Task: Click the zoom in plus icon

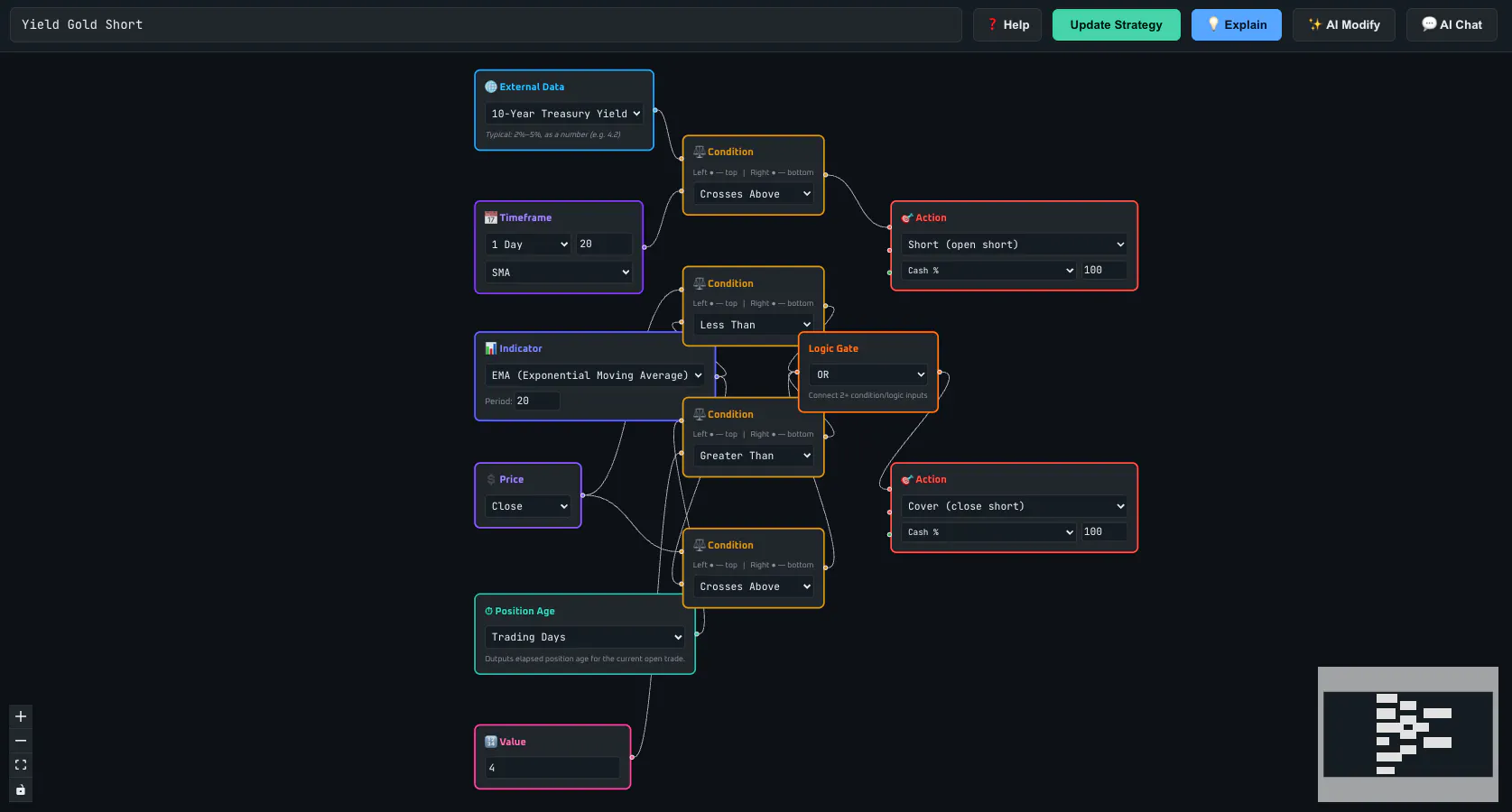Action: tap(21, 716)
